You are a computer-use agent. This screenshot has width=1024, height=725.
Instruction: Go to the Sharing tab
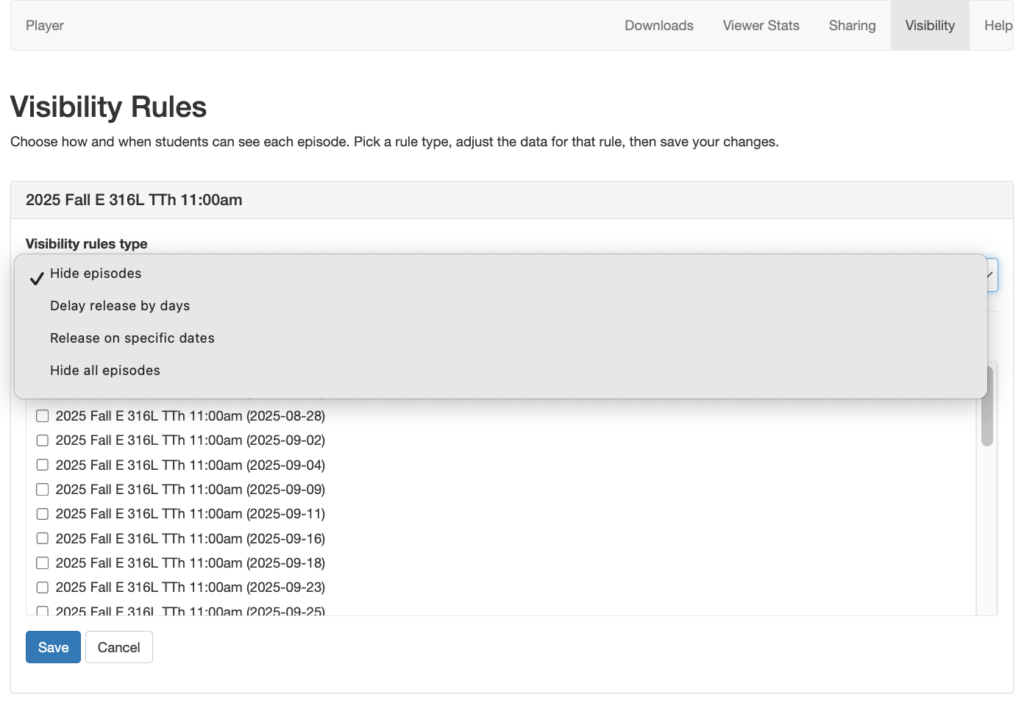coord(852,25)
